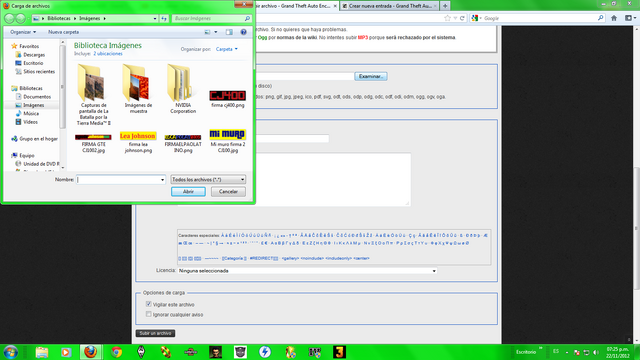Click the volume icon in system tray
The width and height of the screenshot is (640, 360).
point(596,352)
